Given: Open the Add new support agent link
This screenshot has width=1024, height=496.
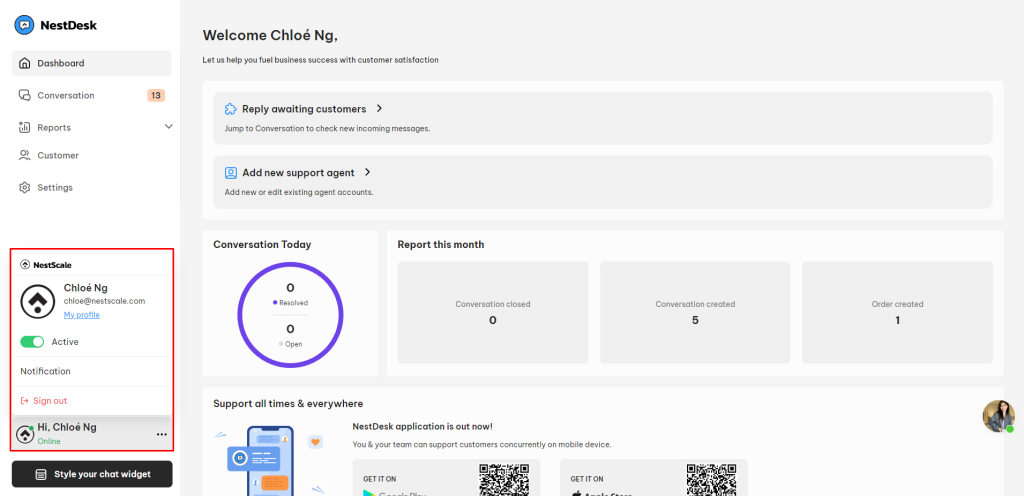Looking at the screenshot, I should pyautogui.click(x=298, y=173).
